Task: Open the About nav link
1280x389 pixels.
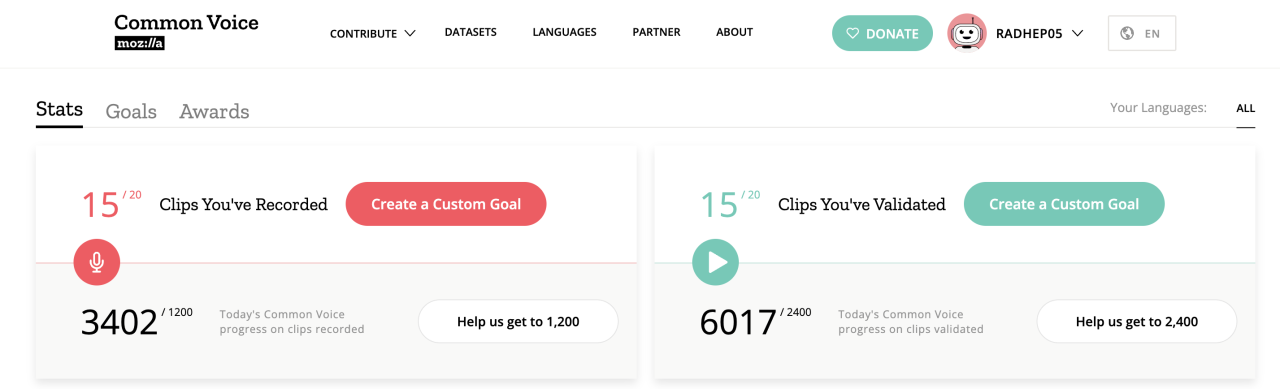Action: click(x=734, y=32)
